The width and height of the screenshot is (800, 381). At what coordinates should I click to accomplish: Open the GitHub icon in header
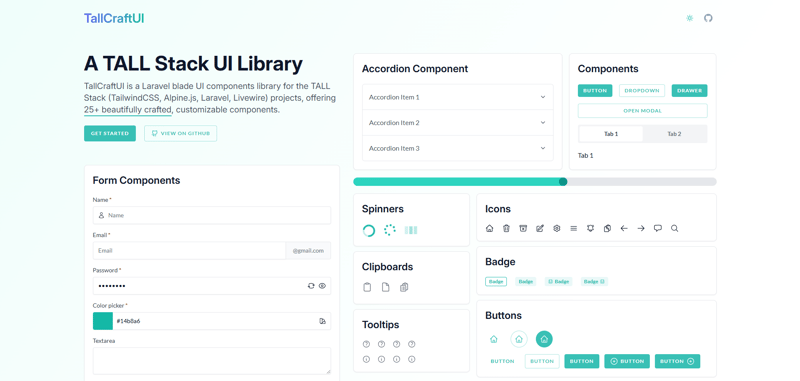coord(708,18)
